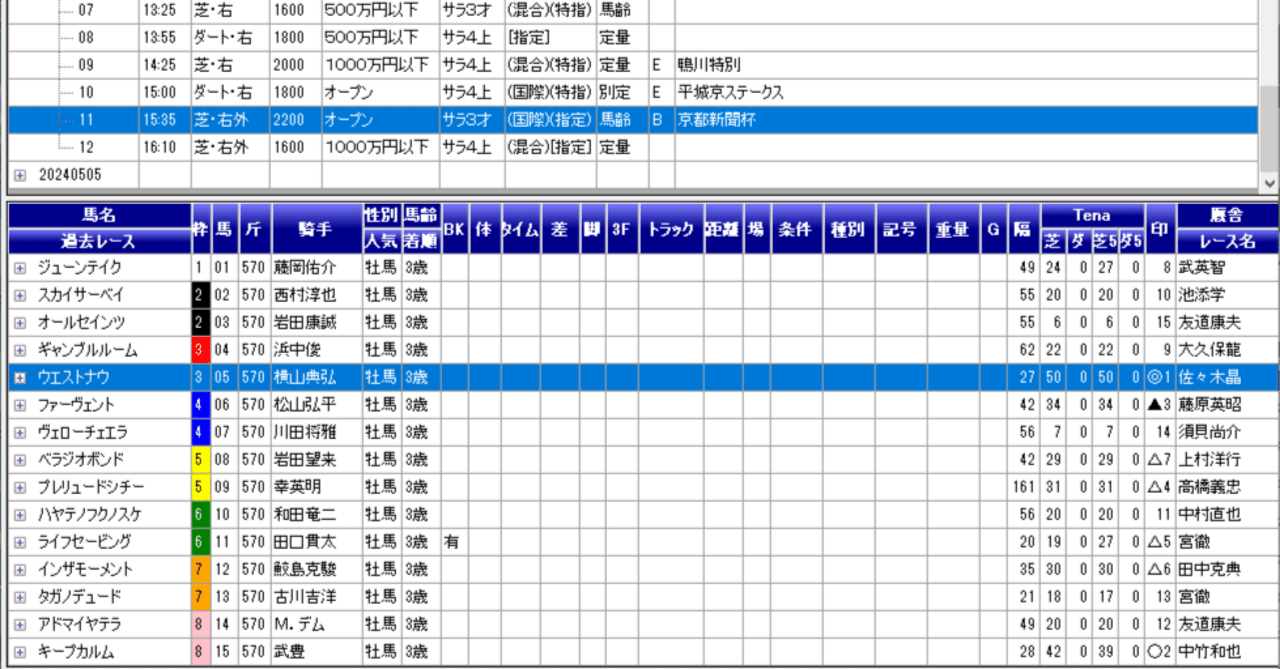
Task: Expand the タガノデュード horse row
Action: (x=20, y=597)
